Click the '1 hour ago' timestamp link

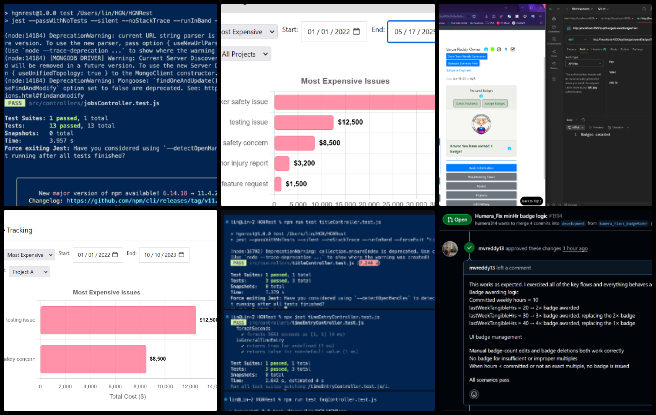(575, 248)
